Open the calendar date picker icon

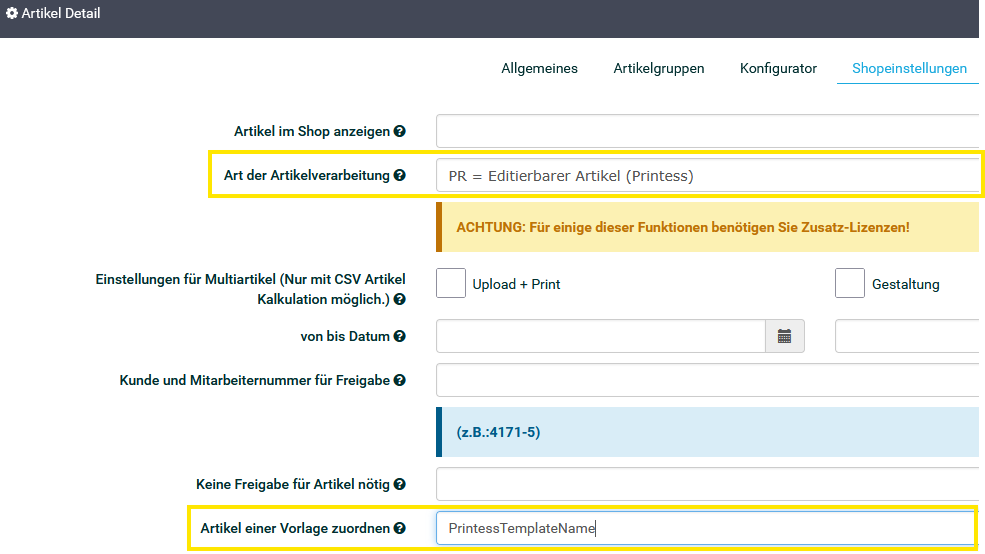pos(785,337)
